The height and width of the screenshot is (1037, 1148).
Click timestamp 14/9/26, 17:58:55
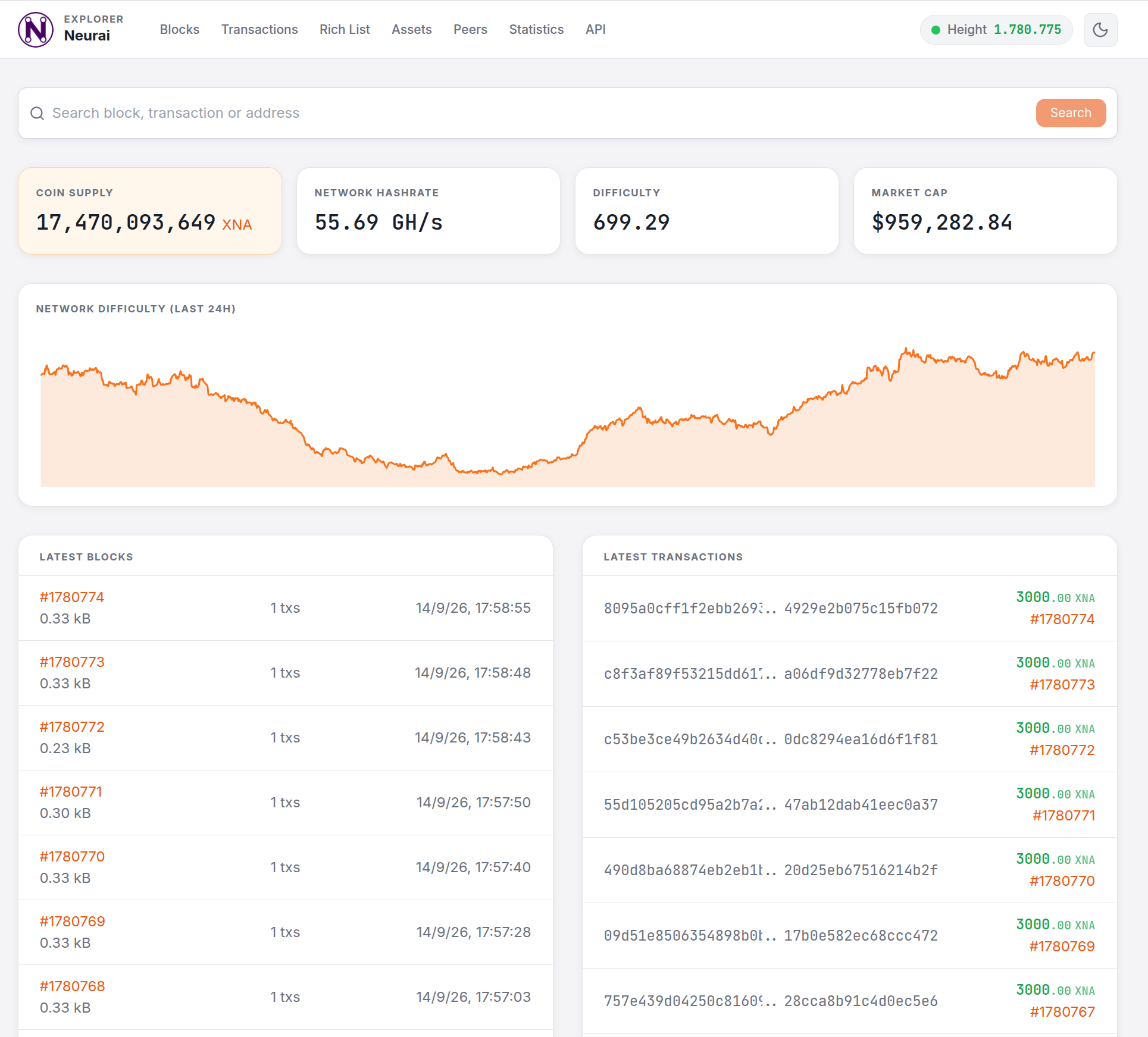(473, 607)
